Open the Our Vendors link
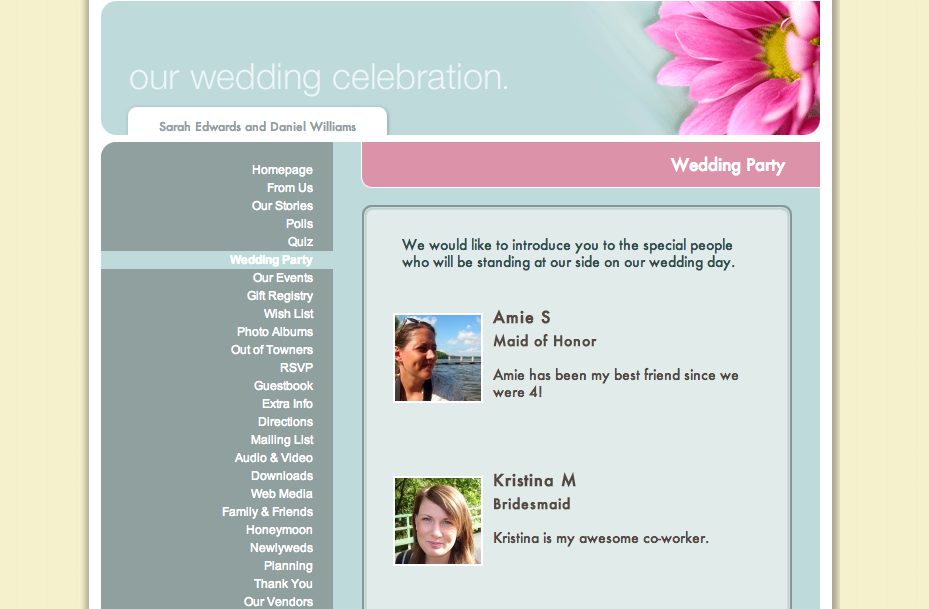The height and width of the screenshot is (609, 929). click(278, 602)
